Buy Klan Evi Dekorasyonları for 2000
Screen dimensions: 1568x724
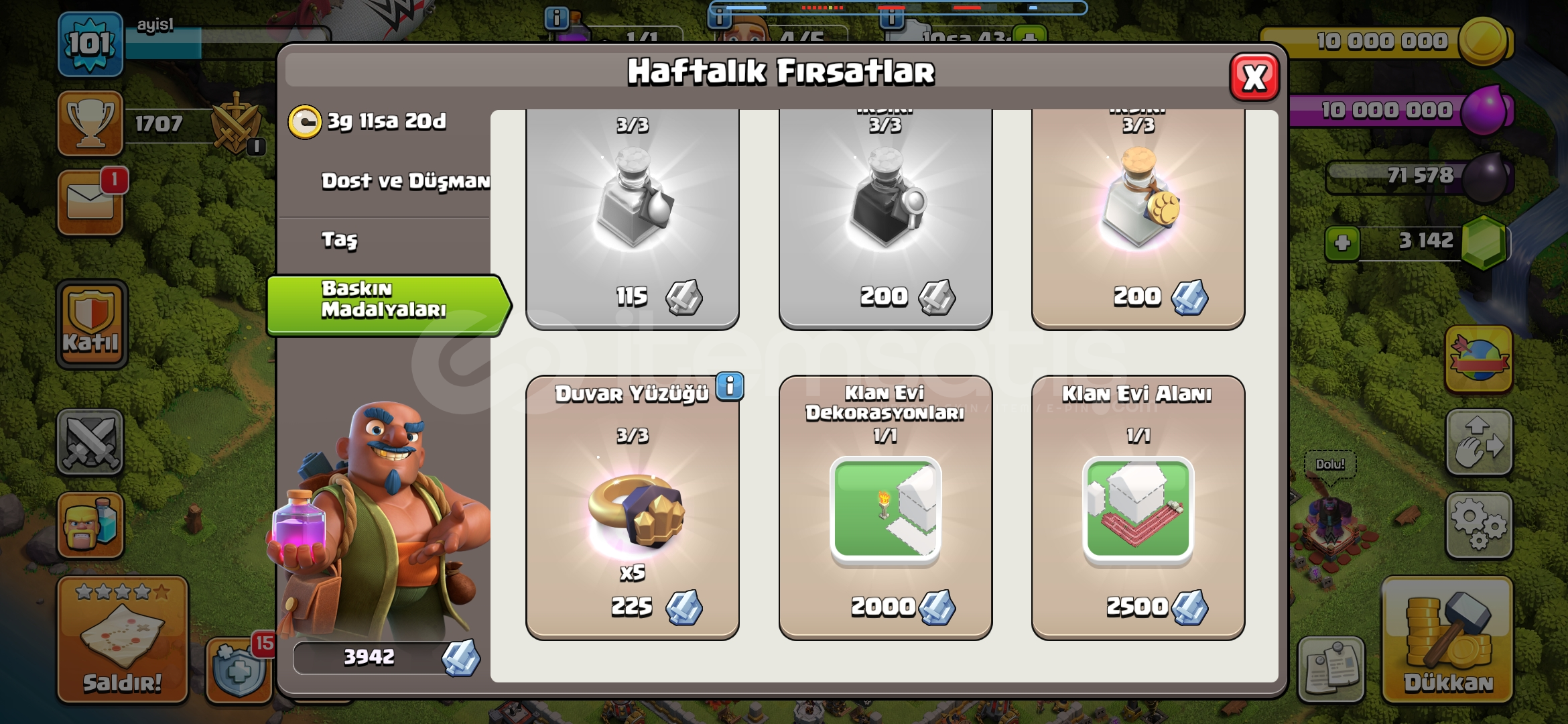885,507
